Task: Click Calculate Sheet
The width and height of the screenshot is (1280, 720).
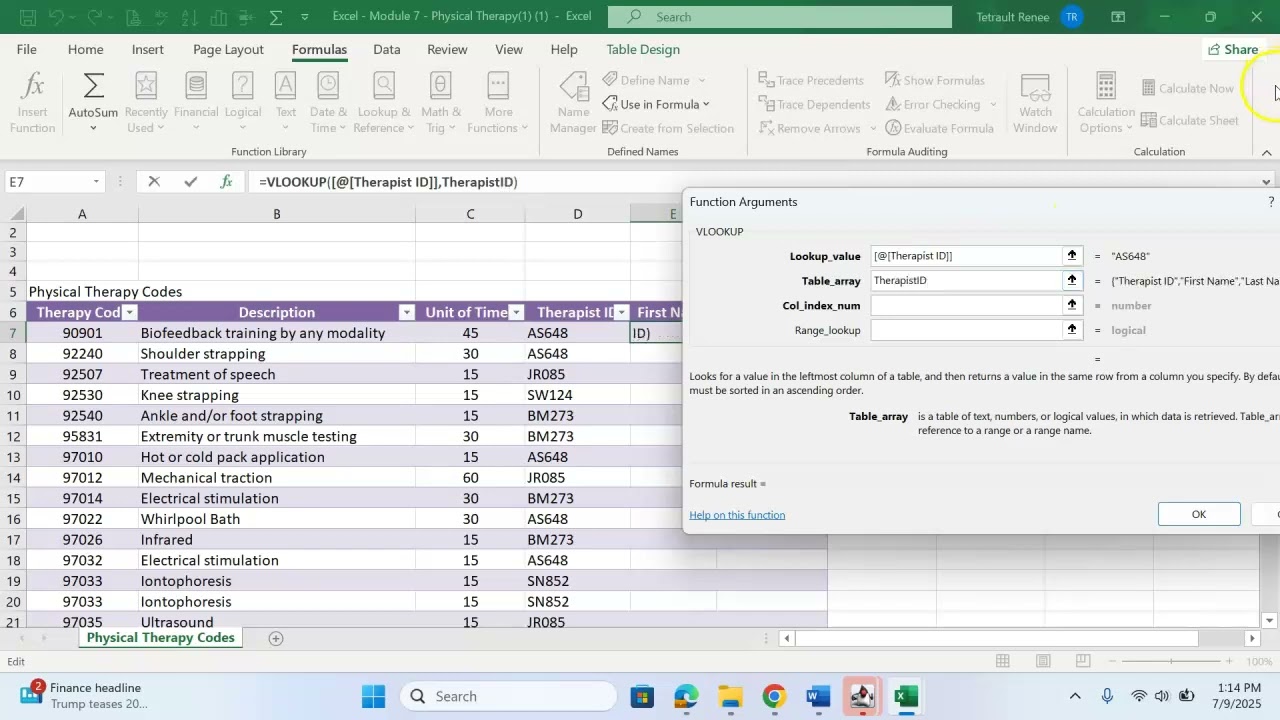Action: (x=1190, y=120)
